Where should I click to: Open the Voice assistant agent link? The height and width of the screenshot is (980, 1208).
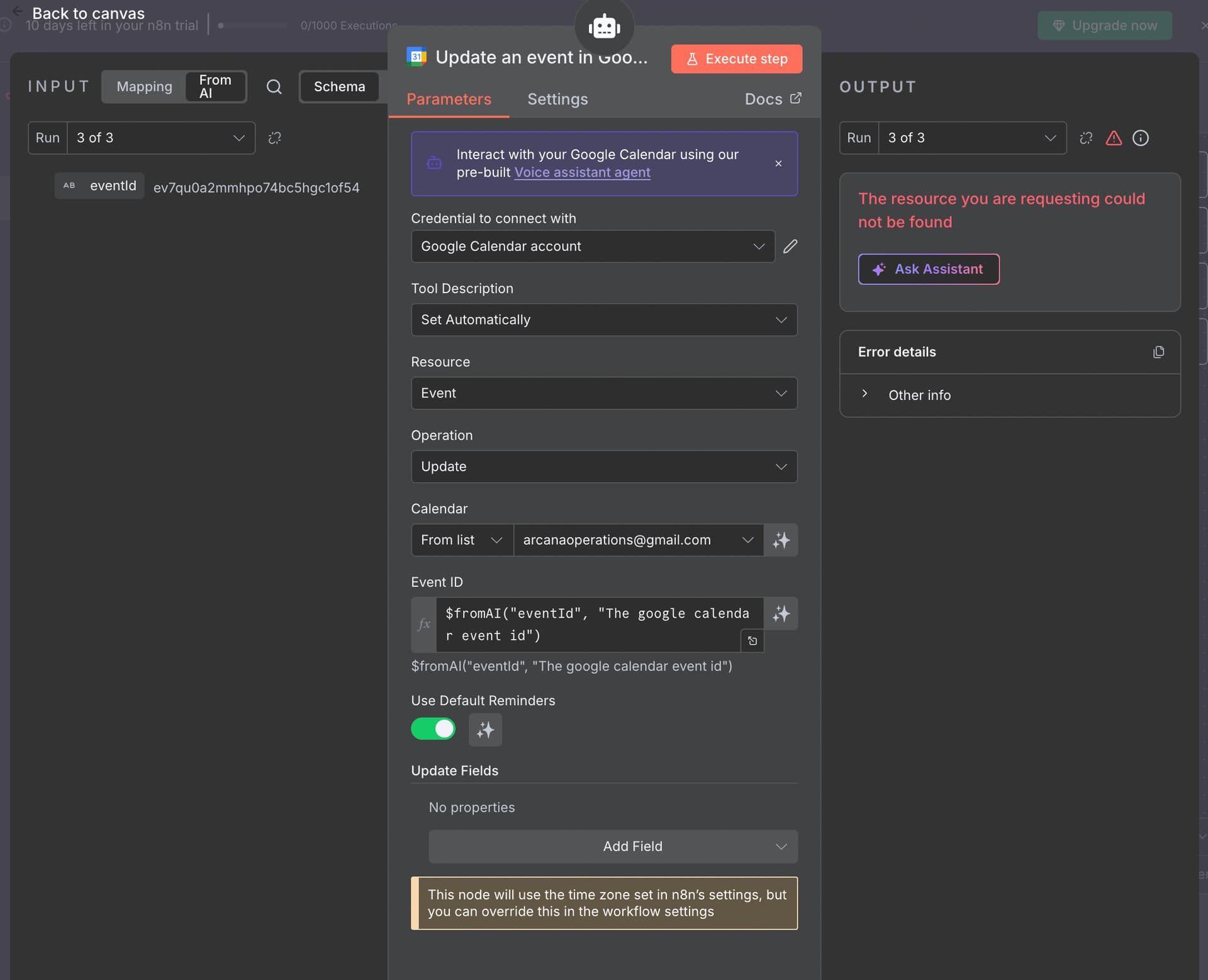tap(582, 172)
